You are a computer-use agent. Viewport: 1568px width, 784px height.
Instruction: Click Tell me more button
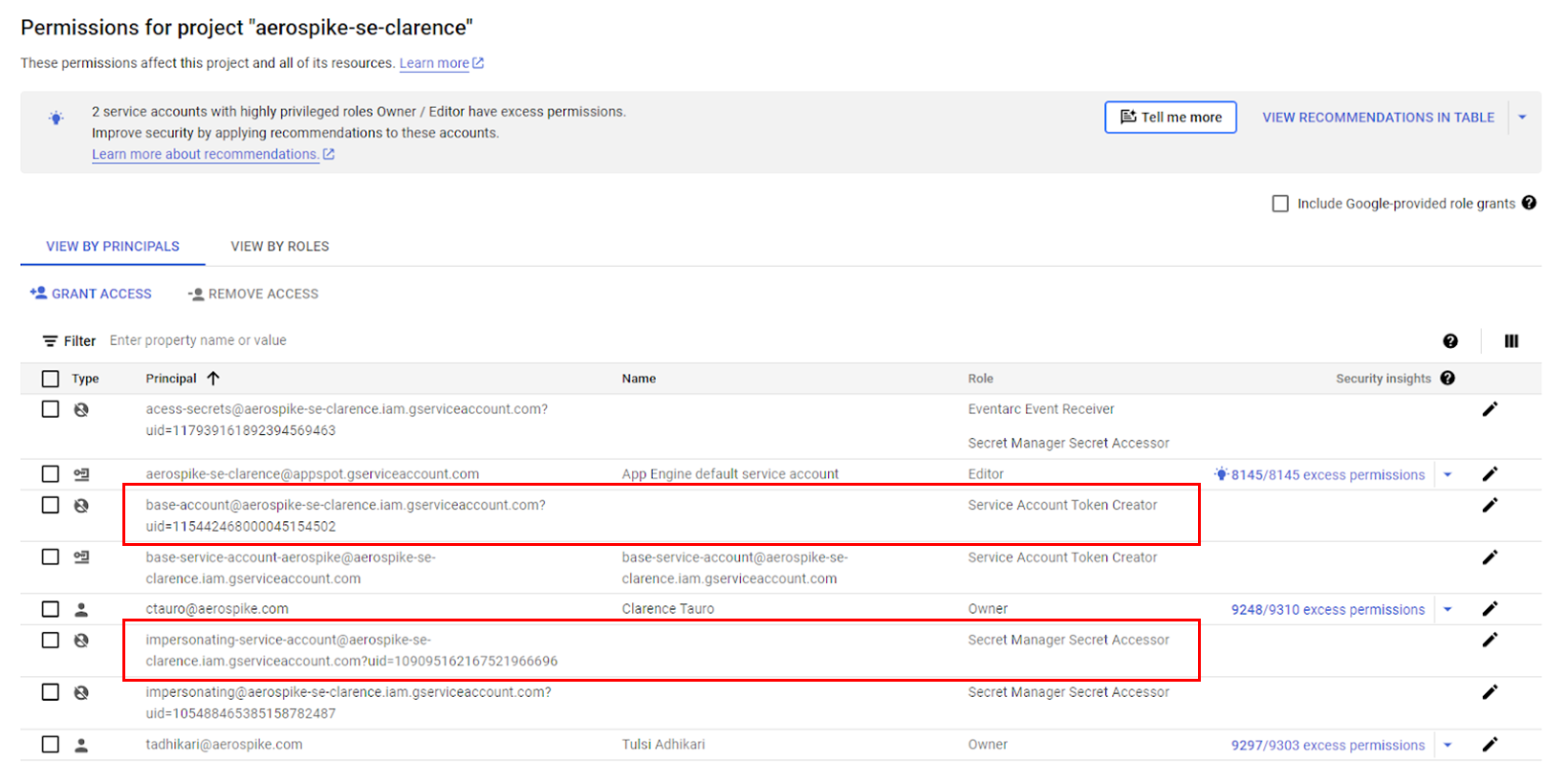1170,118
